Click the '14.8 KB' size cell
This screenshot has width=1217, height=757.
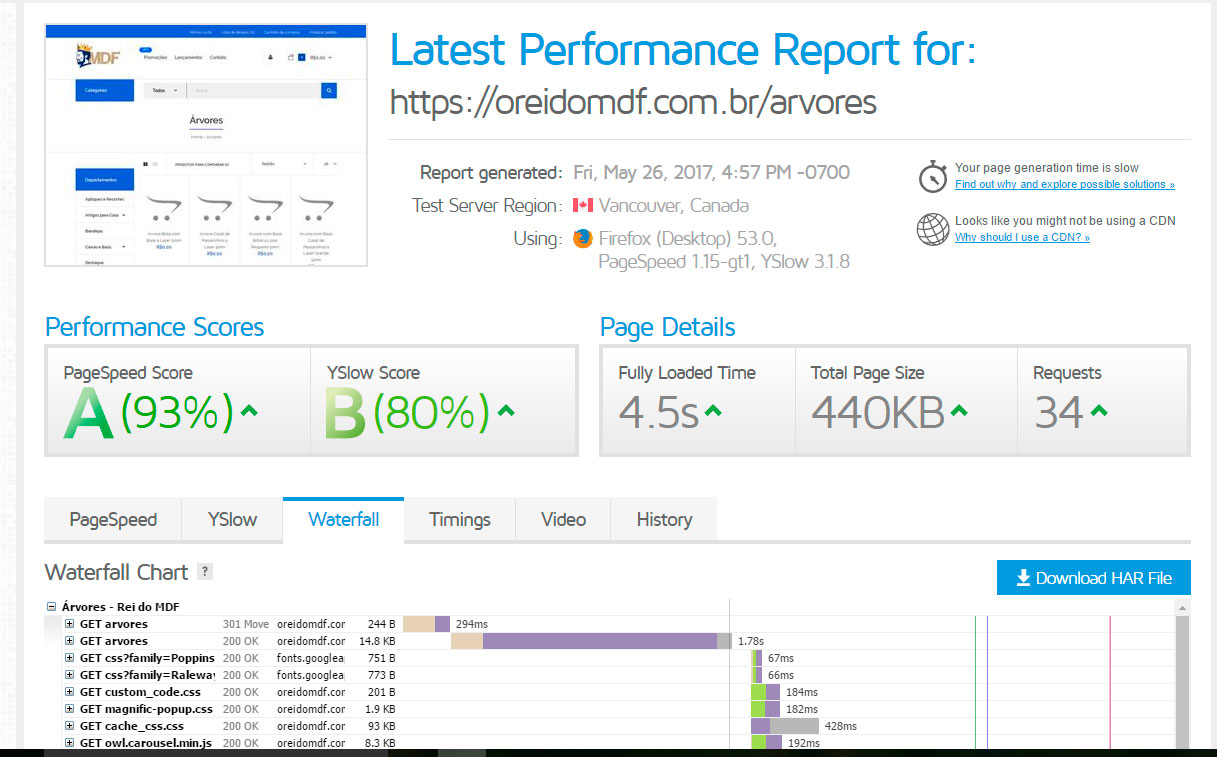click(379, 641)
